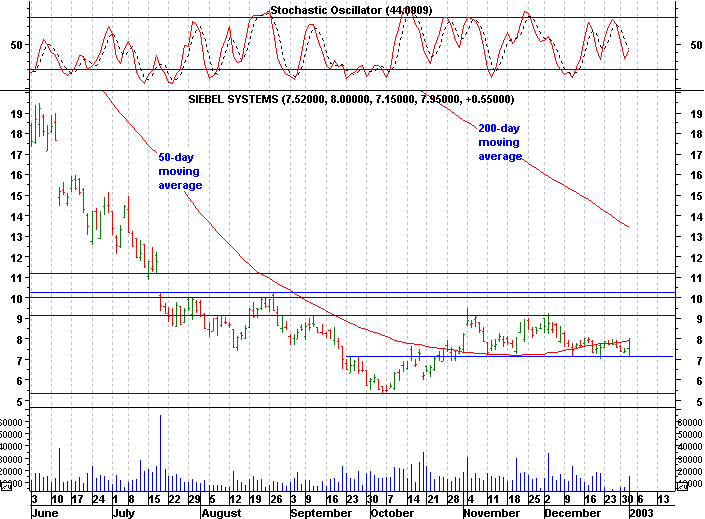
Task: Click the 30000 volume label on right axis
Action: coord(690,459)
